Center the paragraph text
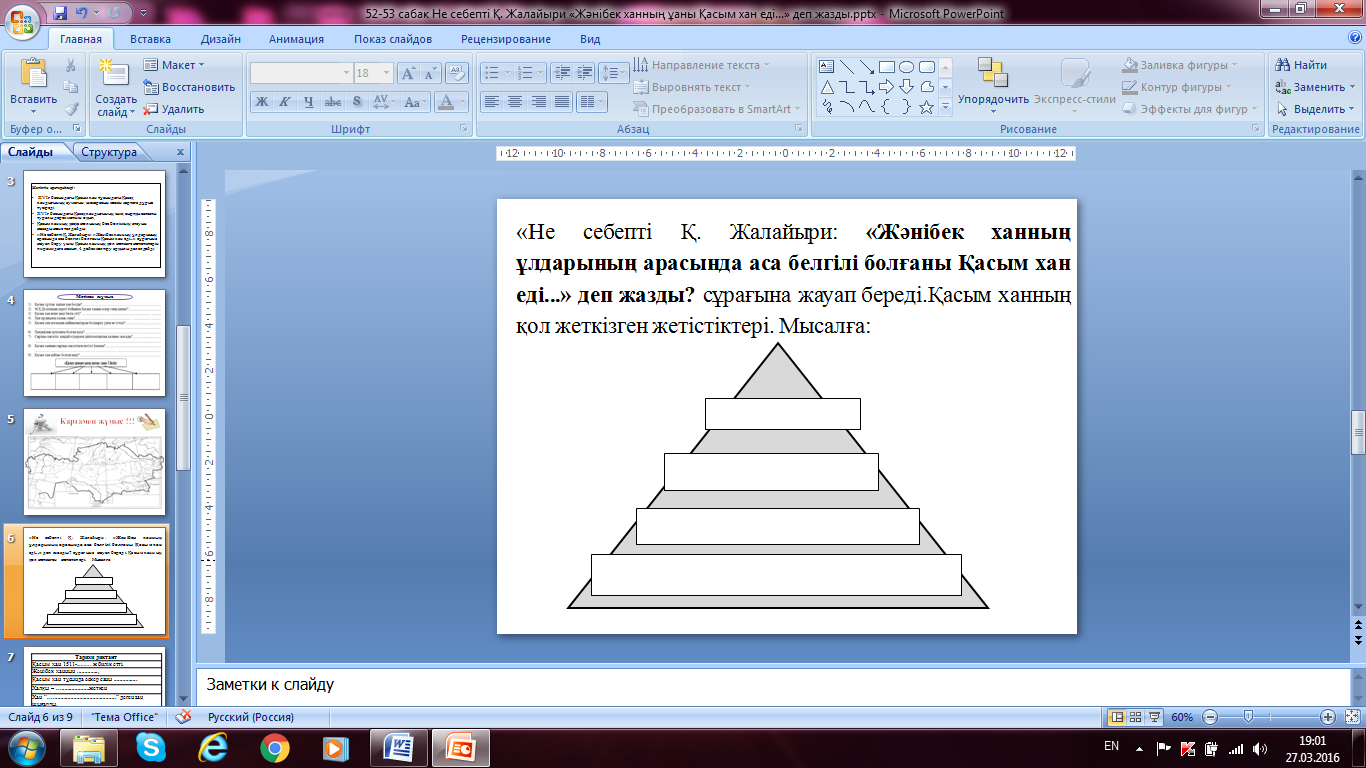1366x768 pixels. tap(515, 101)
